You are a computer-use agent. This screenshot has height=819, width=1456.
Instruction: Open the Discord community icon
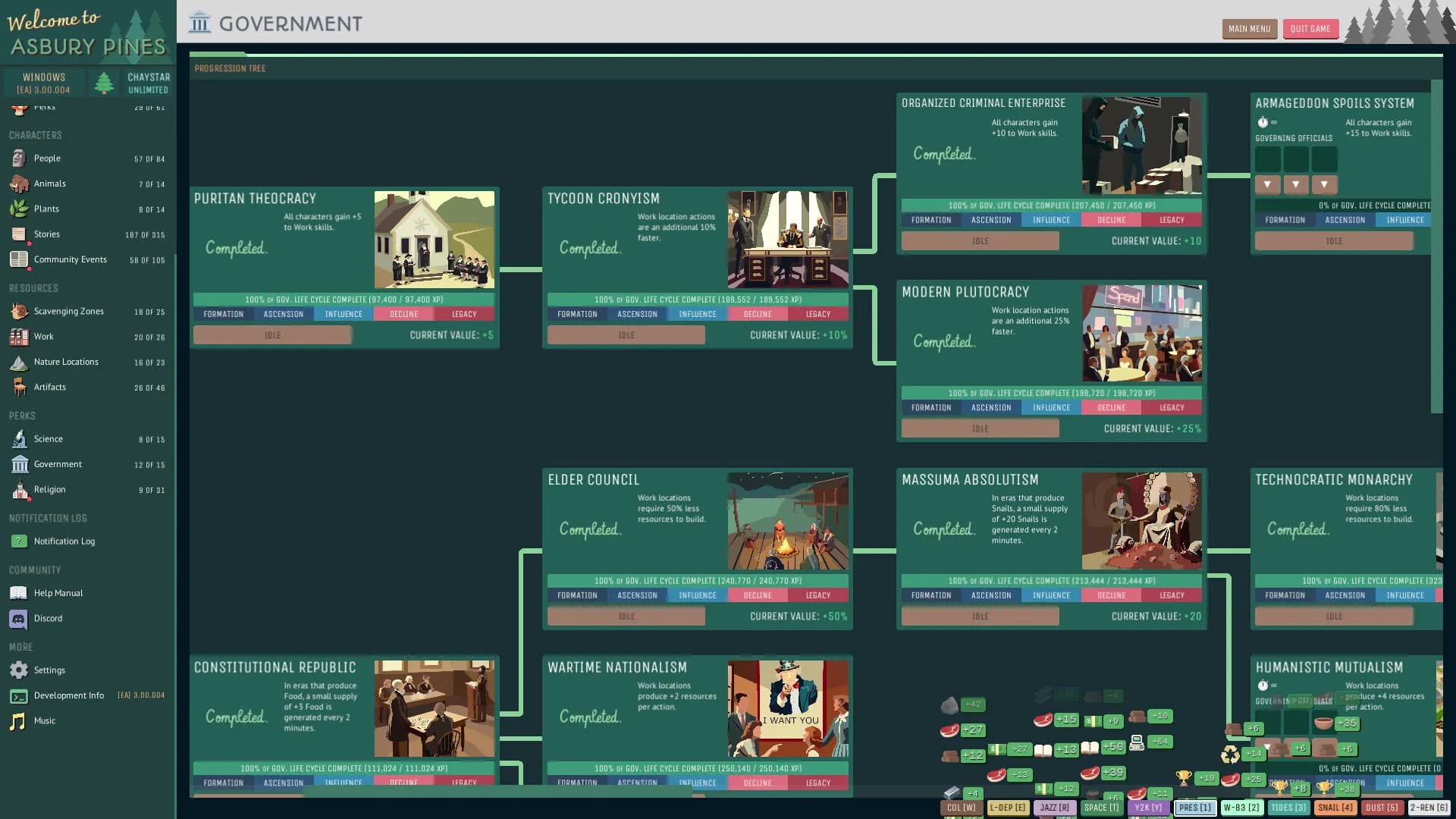pyautogui.click(x=19, y=619)
